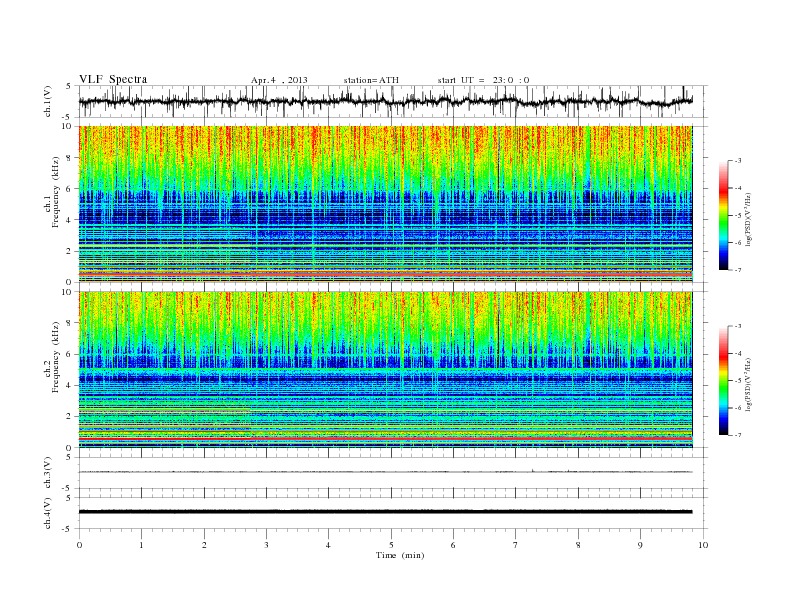Click the '8' kHz tick label of ch.1 spectrogram

(x=70, y=158)
